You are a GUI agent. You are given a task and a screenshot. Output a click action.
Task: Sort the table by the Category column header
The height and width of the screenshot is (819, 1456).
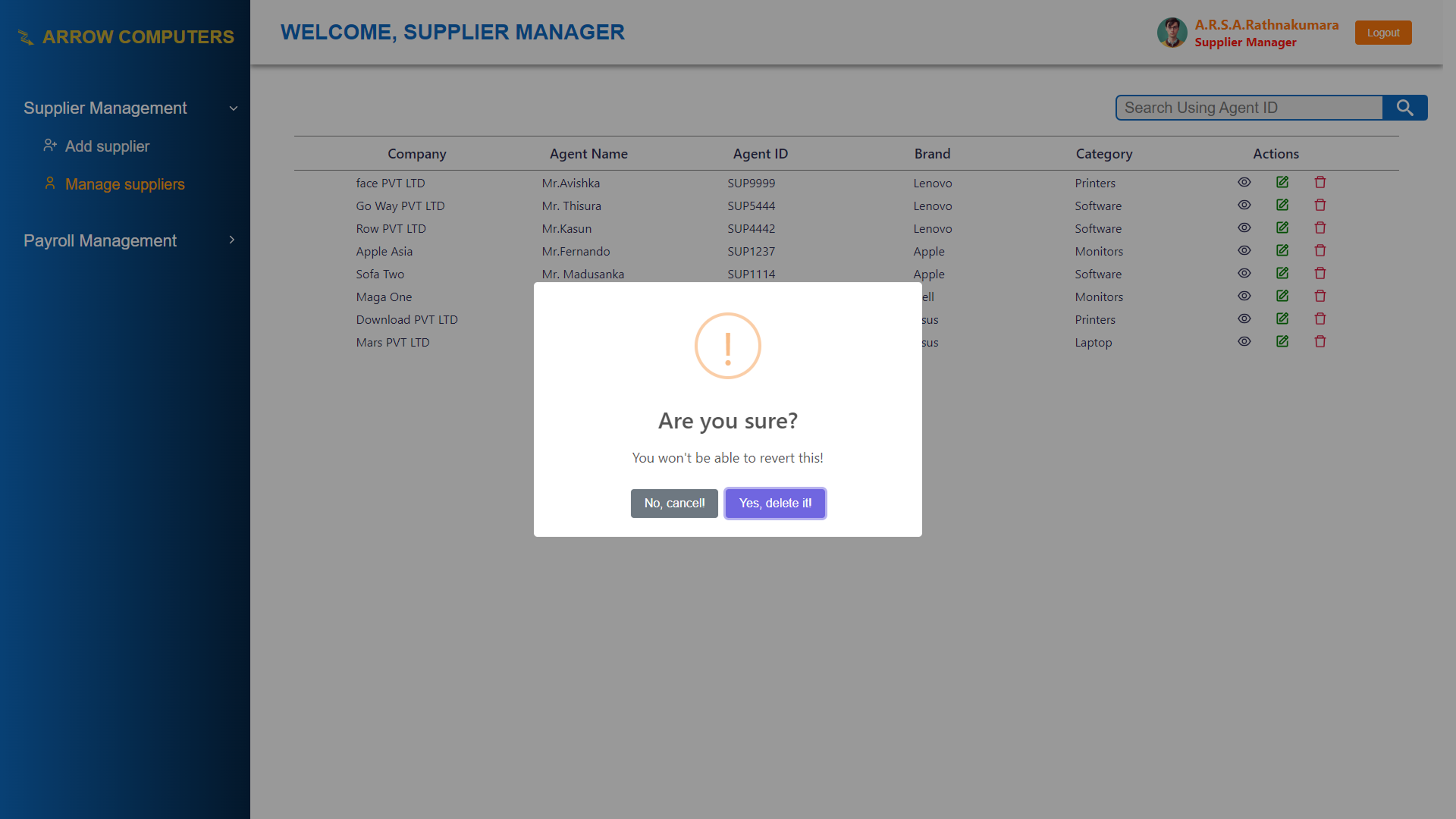coord(1104,153)
